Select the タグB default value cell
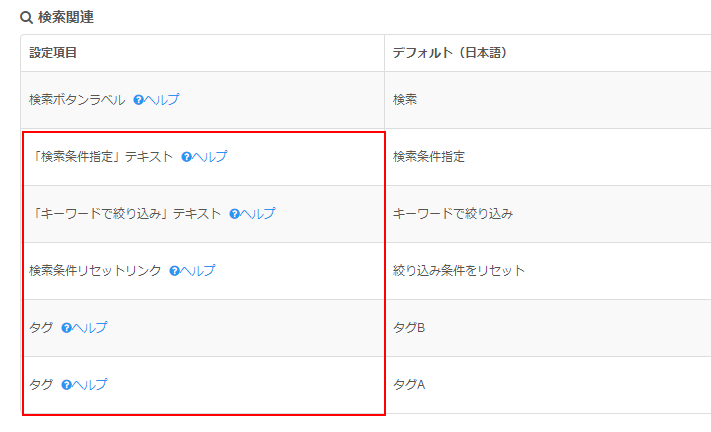 [547, 328]
